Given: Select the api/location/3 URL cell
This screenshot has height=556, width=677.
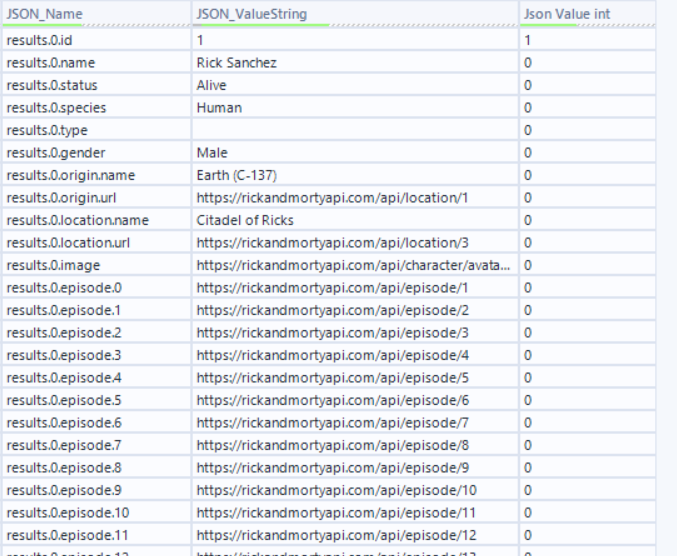Looking at the screenshot, I should coord(355,243).
